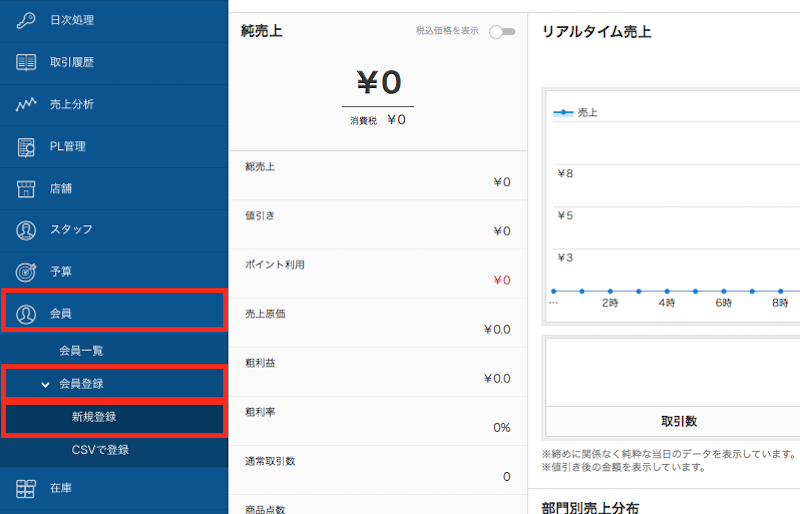Collapse 会員登録 chevron arrow

point(45,384)
